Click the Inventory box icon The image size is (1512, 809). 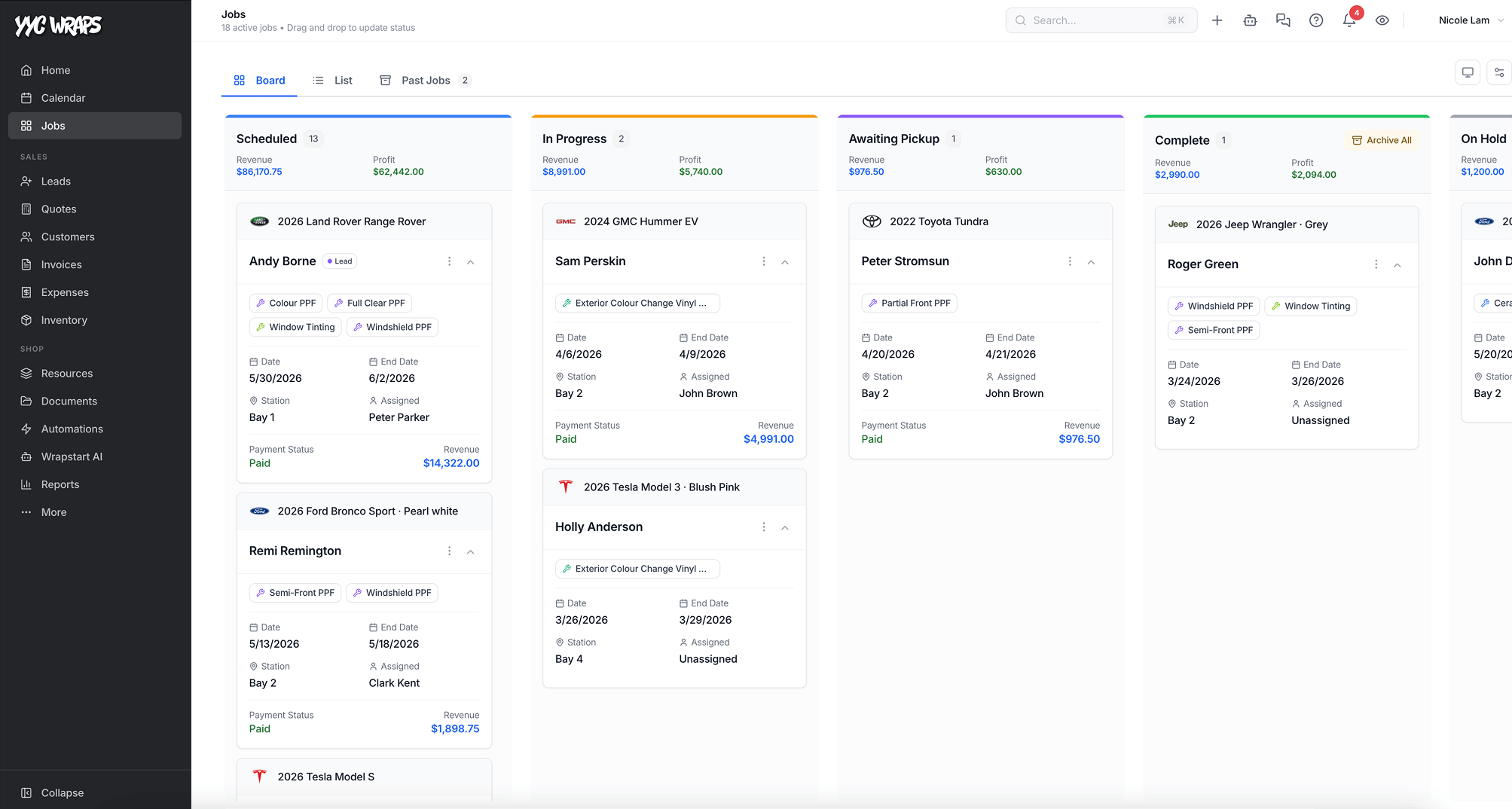click(x=26, y=320)
